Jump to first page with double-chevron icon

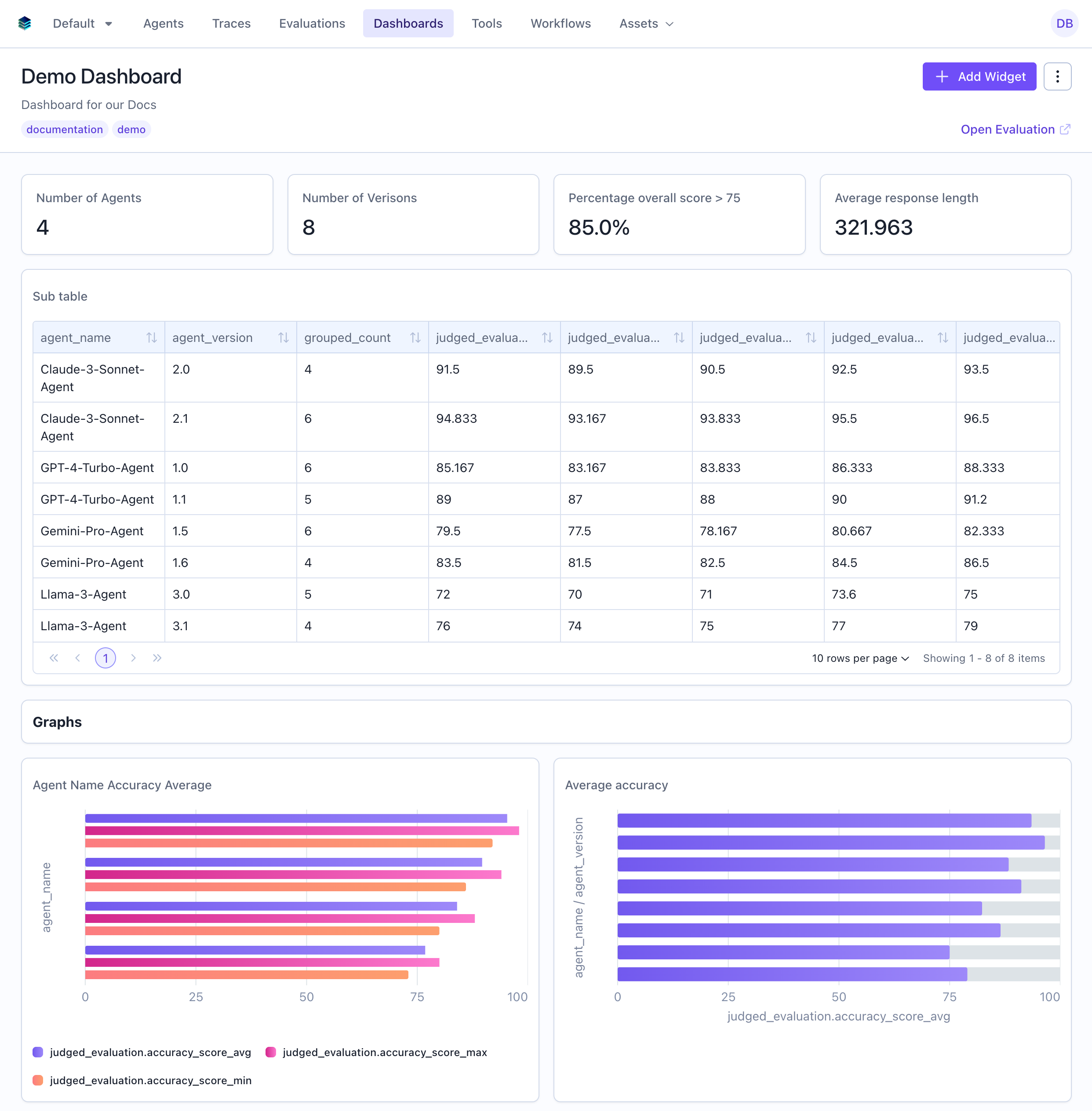[x=54, y=658]
